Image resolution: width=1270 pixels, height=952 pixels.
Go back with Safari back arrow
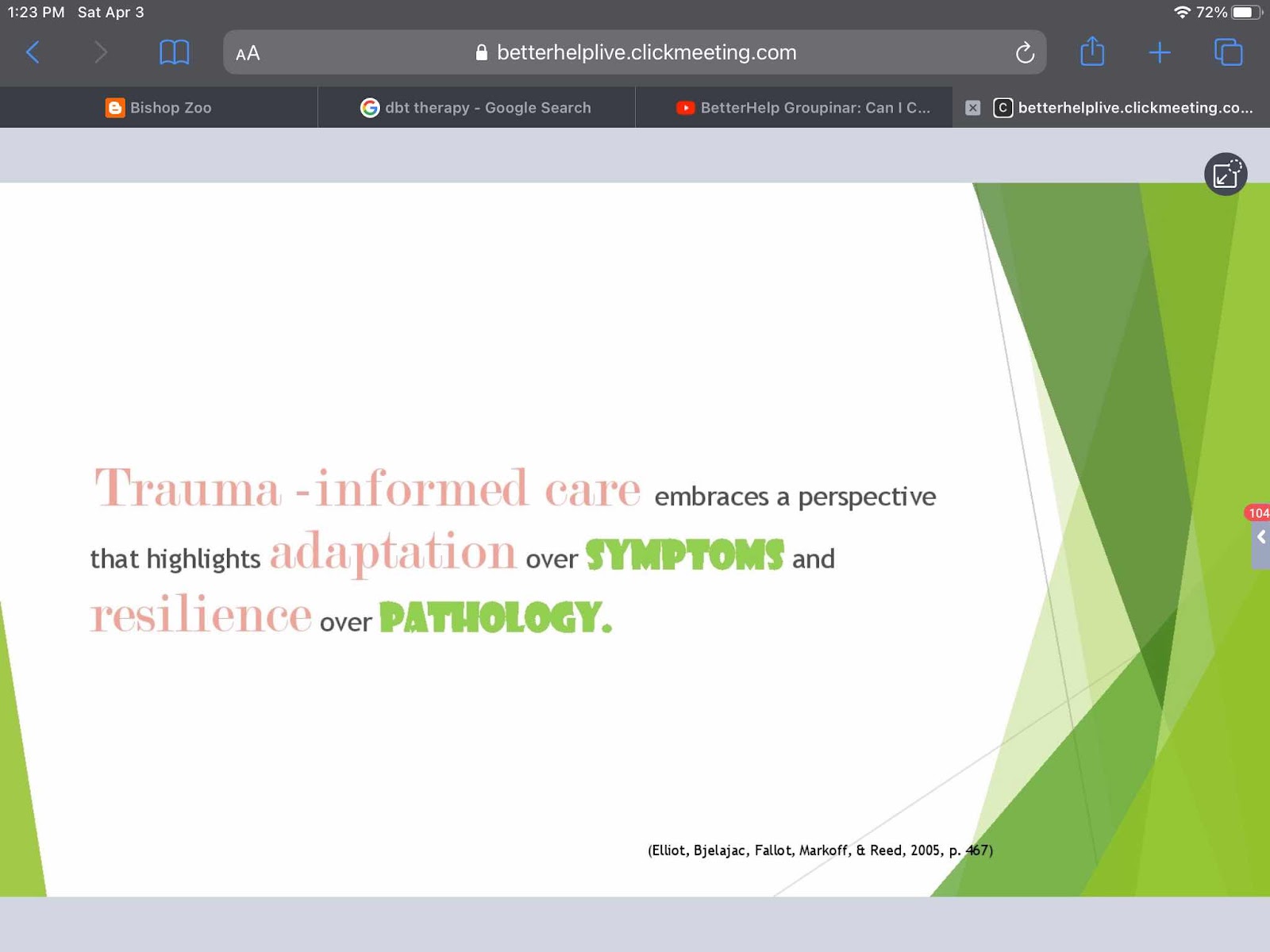tap(33, 52)
